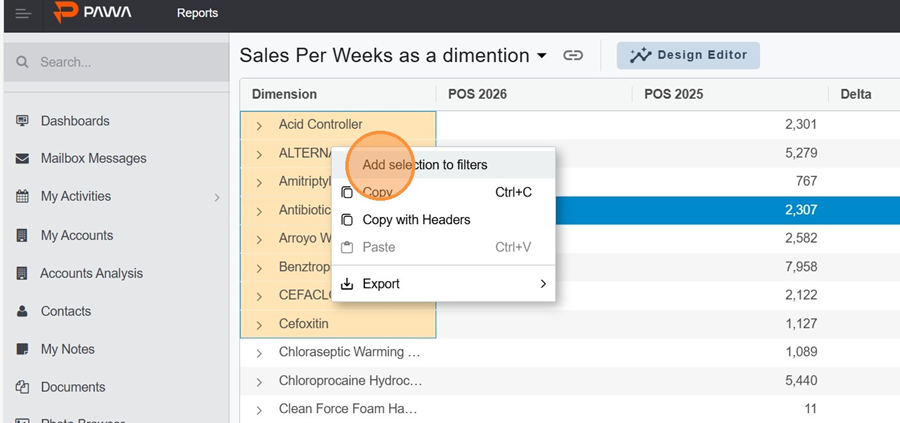Expand the Cefoxitin row

259,325
